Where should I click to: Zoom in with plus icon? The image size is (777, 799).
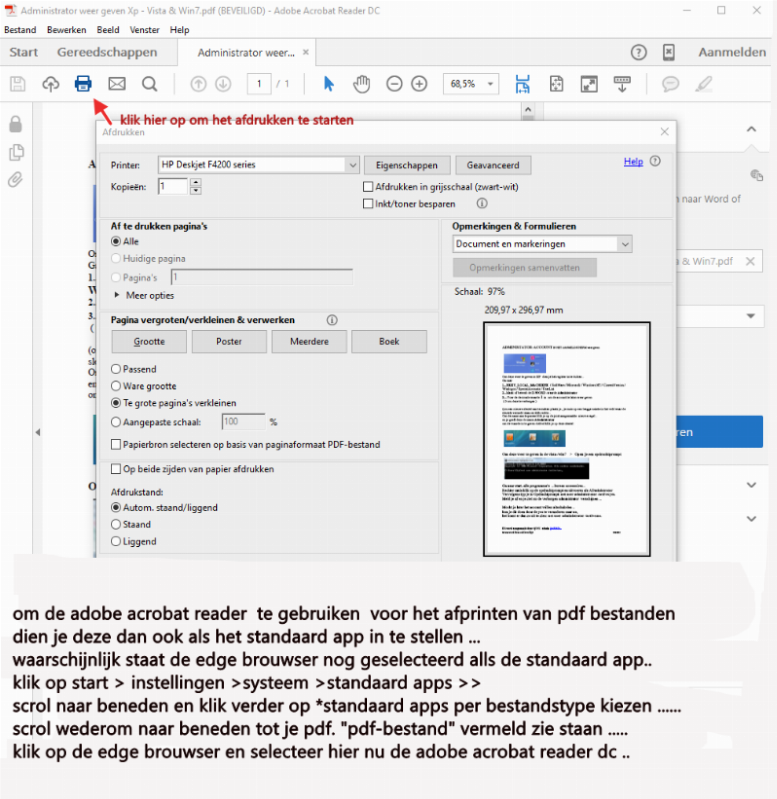pos(419,84)
